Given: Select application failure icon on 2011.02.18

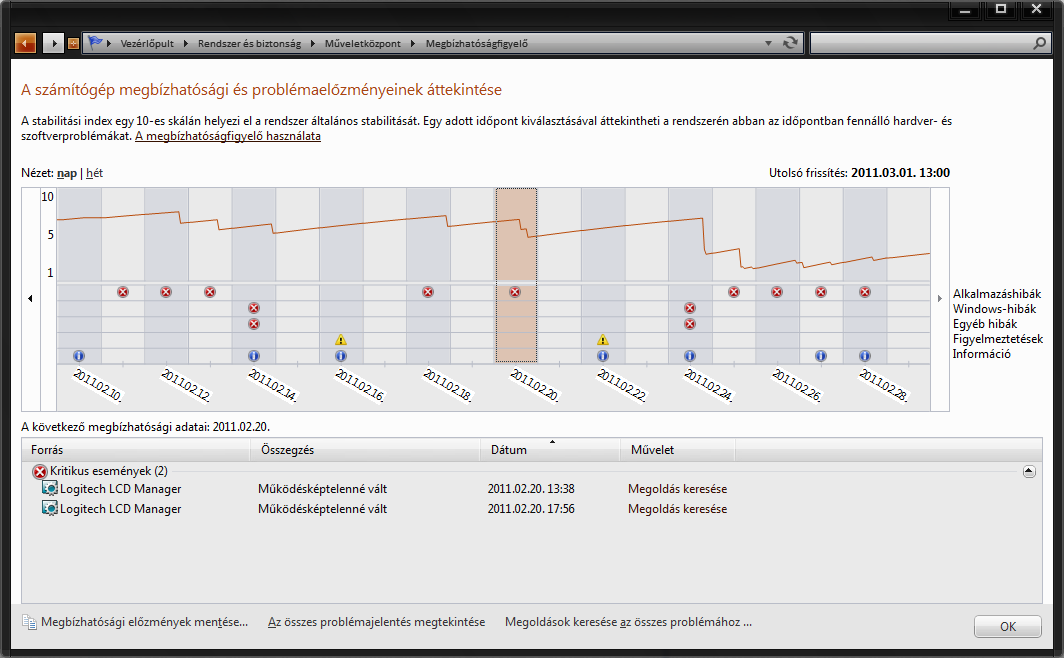Looking at the screenshot, I should [x=428, y=292].
